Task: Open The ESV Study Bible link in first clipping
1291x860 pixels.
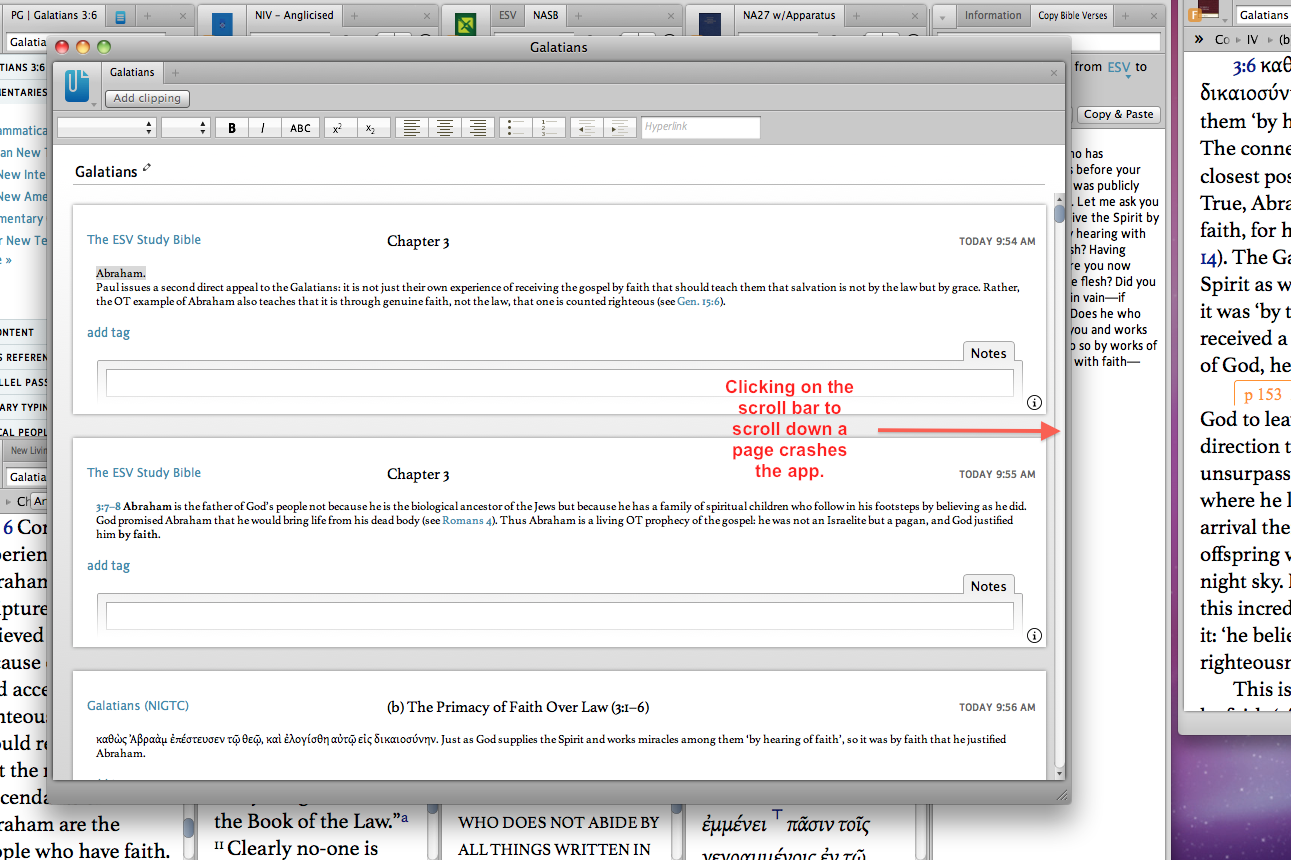Action: click(144, 240)
